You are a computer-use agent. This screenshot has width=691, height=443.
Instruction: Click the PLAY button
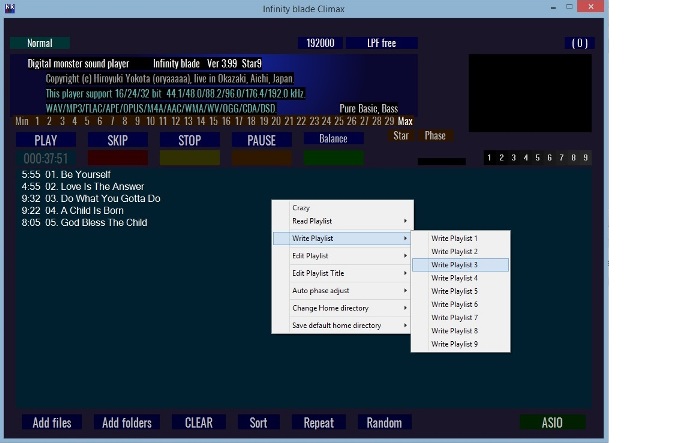[x=46, y=140]
